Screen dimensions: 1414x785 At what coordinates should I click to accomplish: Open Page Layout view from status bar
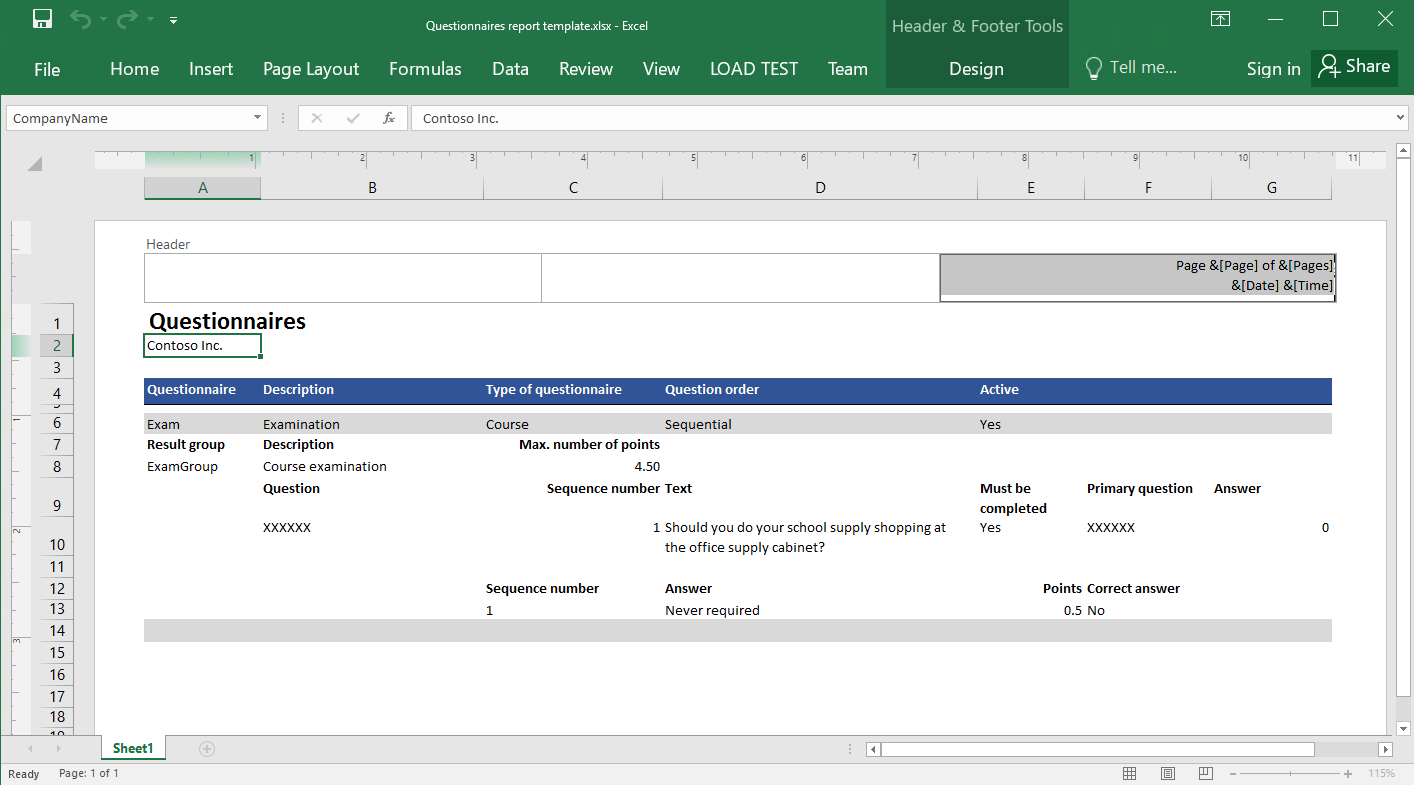pyautogui.click(x=1167, y=773)
